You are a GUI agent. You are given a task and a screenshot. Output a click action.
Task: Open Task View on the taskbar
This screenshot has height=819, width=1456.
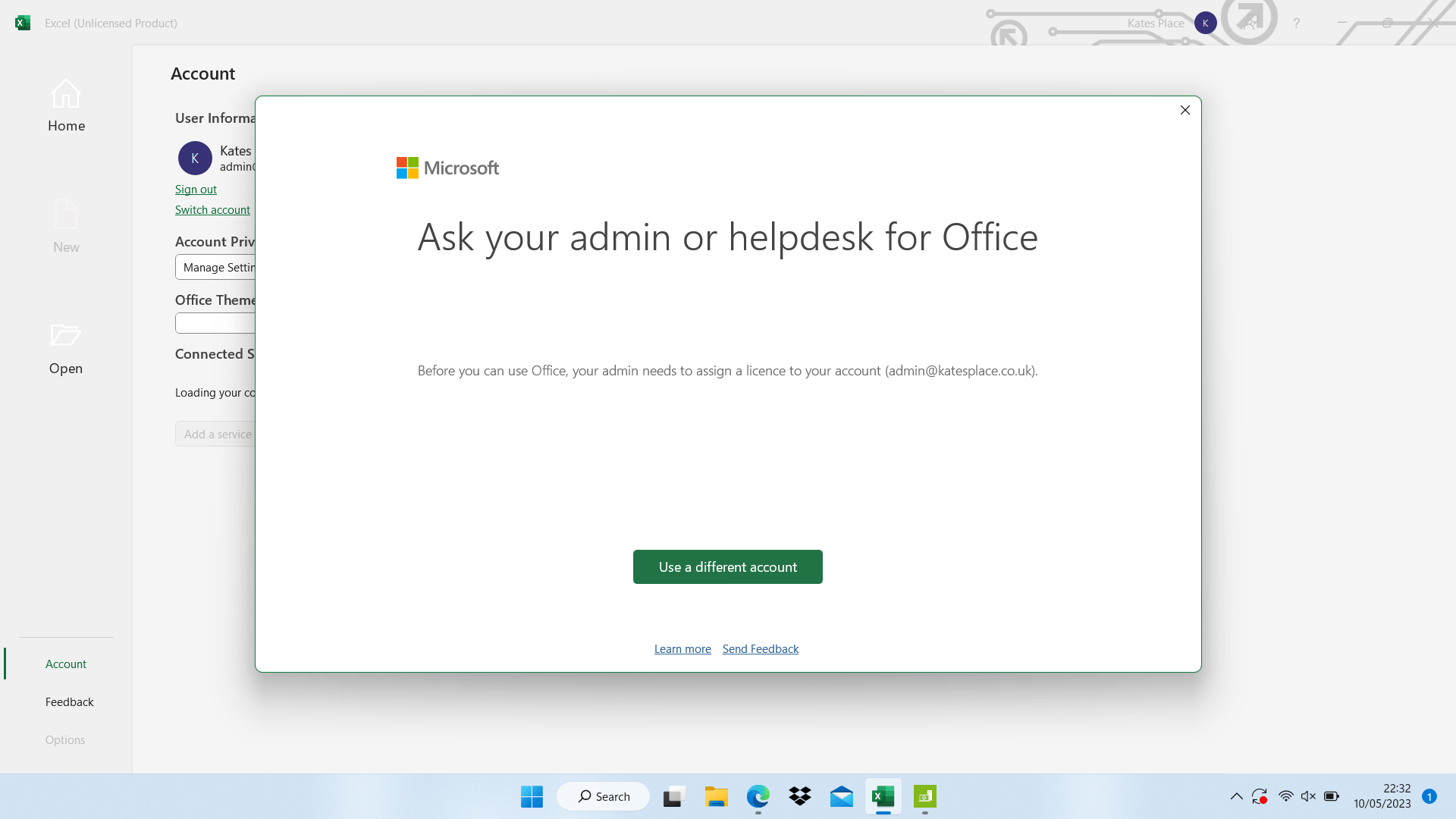pyautogui.click(x=674, y=796)
